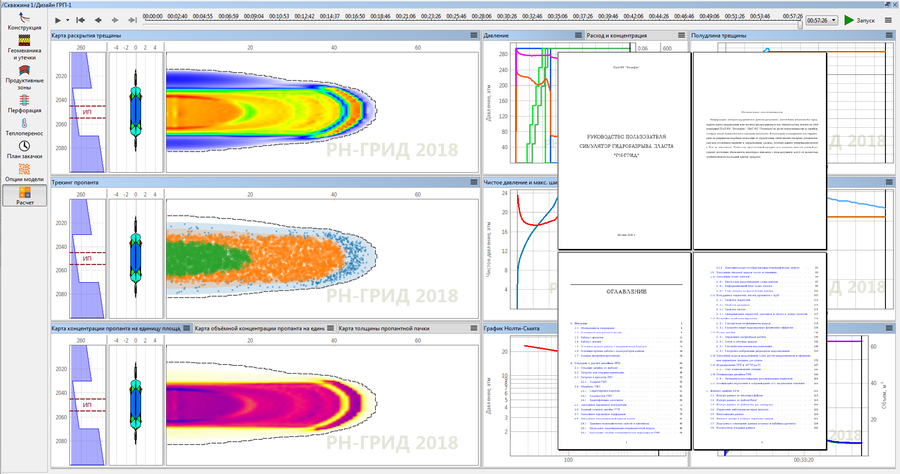Jump to the first animation frame
This screenshot has height=474, width=900.
pyautogui.click(x=82, y=20)
